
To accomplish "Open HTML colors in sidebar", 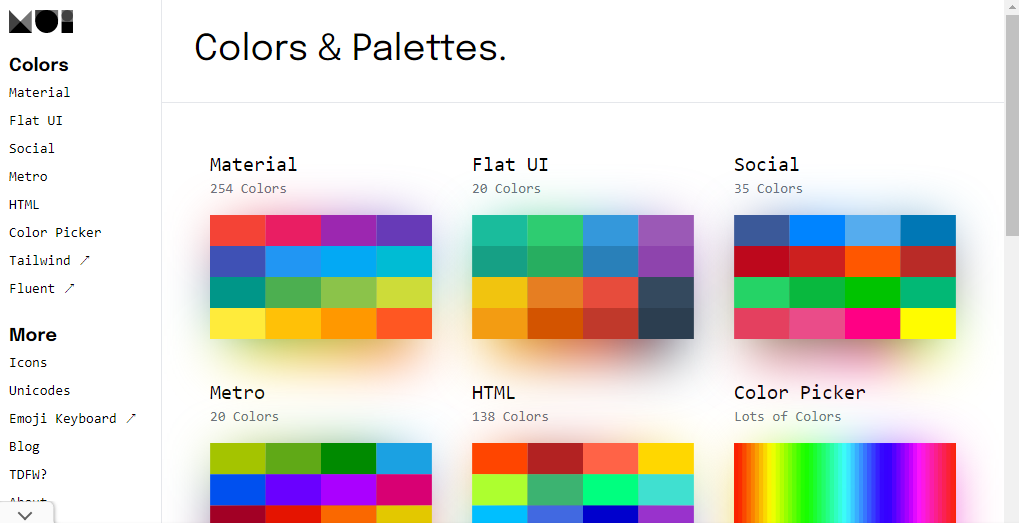I will pyautogui.click(x=24, y=204).
